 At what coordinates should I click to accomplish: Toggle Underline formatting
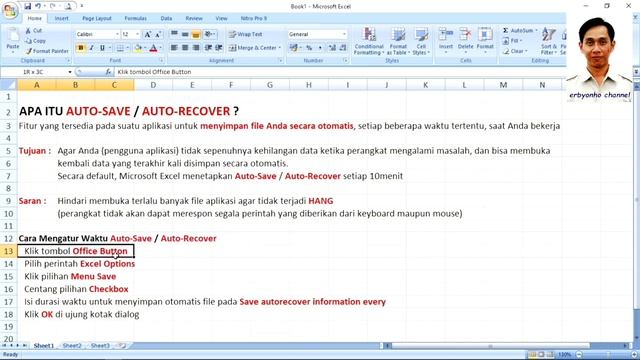pyautogui.click(x=102, y=48)
